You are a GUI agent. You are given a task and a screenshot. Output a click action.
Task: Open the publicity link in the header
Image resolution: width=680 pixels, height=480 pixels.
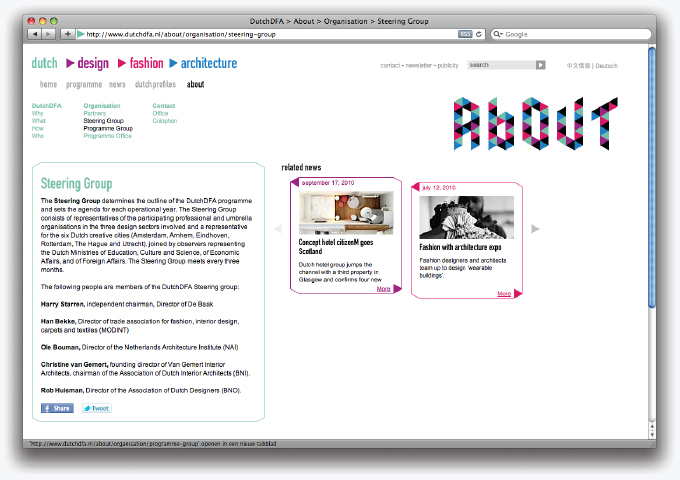point(448,65)
